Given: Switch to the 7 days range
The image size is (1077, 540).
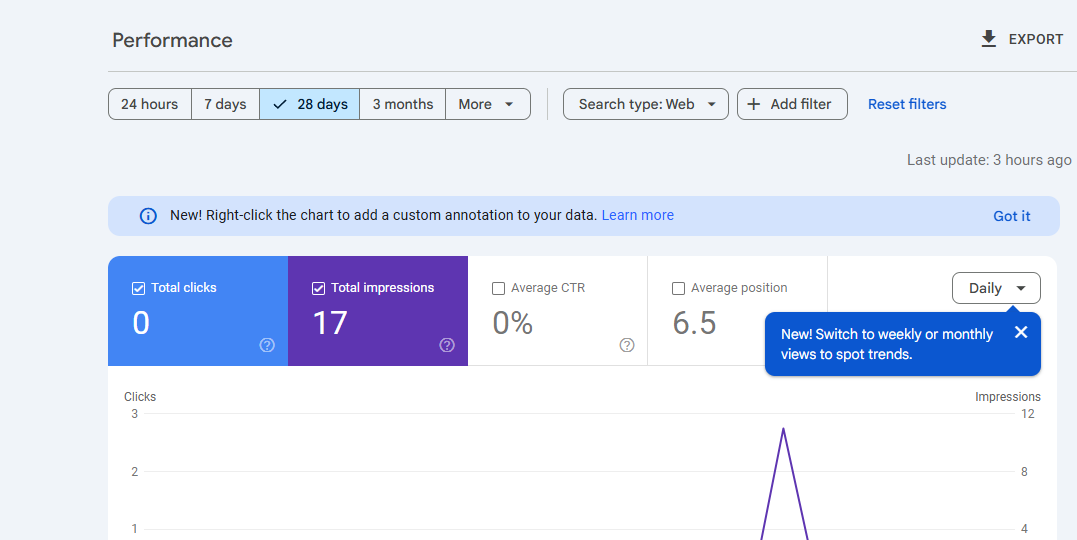Looking at the screenshot, I should coord(225,104).
